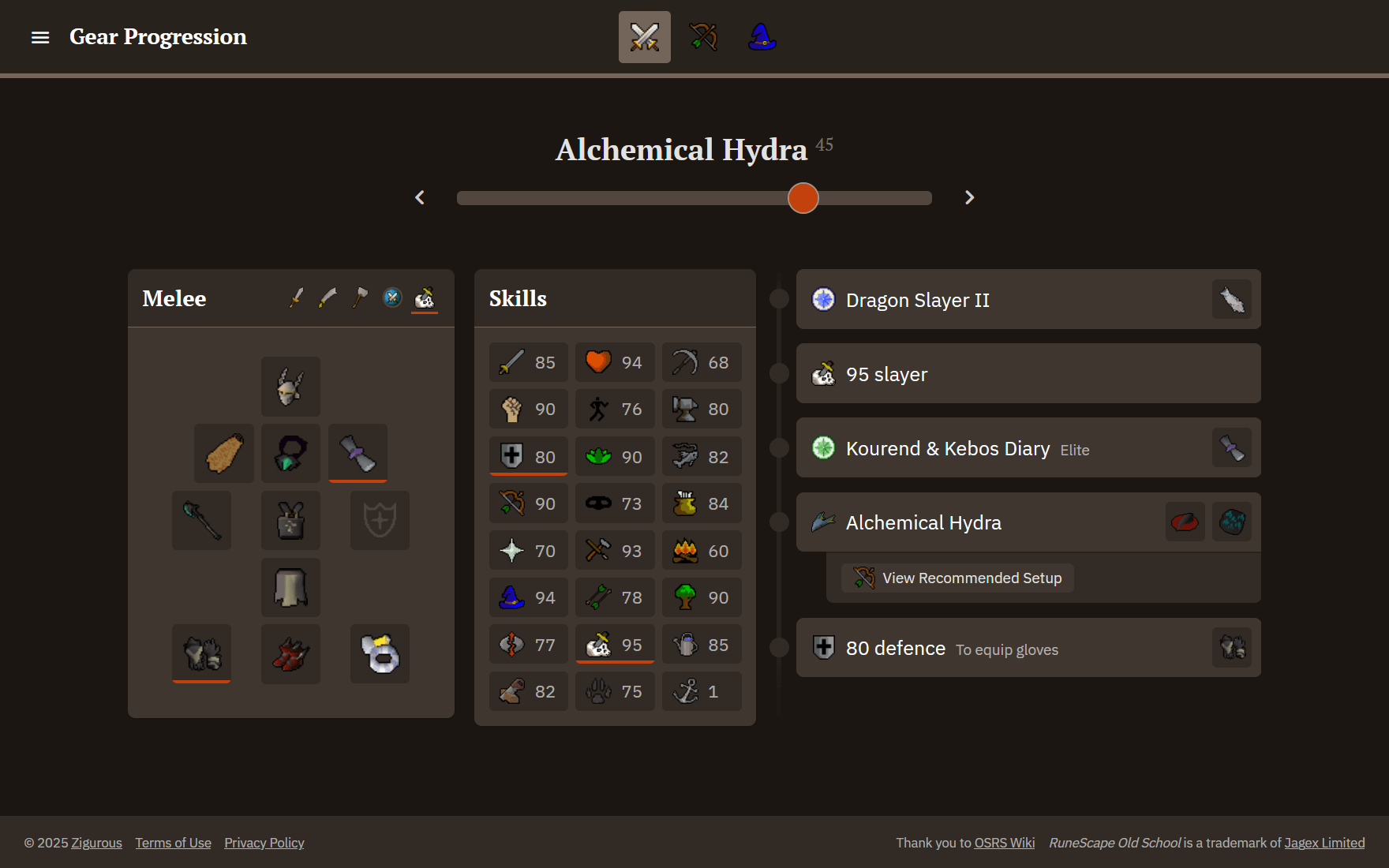Select the ring equipment slot
This screenshot has height=868, width=1389.
pyautogui.click(x=380, y=654)
